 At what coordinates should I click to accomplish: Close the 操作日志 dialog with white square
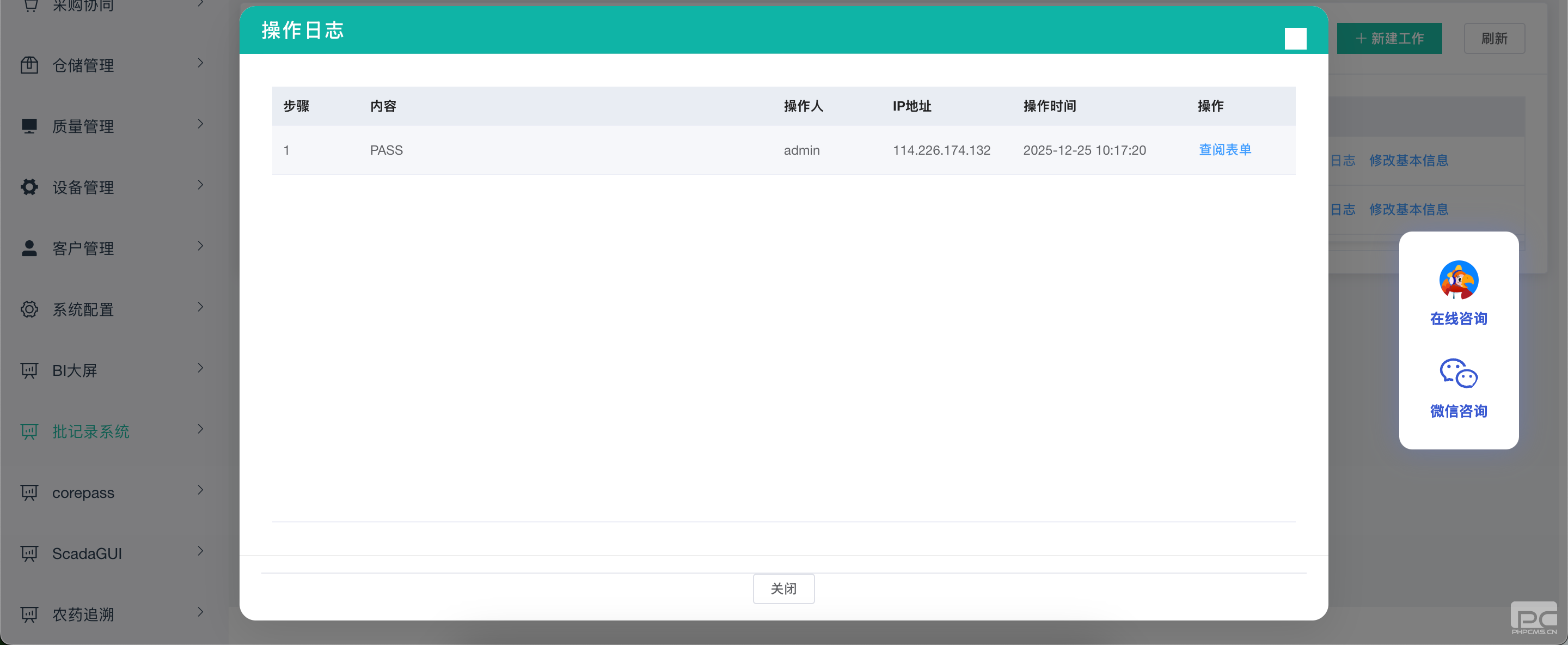(1295, 39)
